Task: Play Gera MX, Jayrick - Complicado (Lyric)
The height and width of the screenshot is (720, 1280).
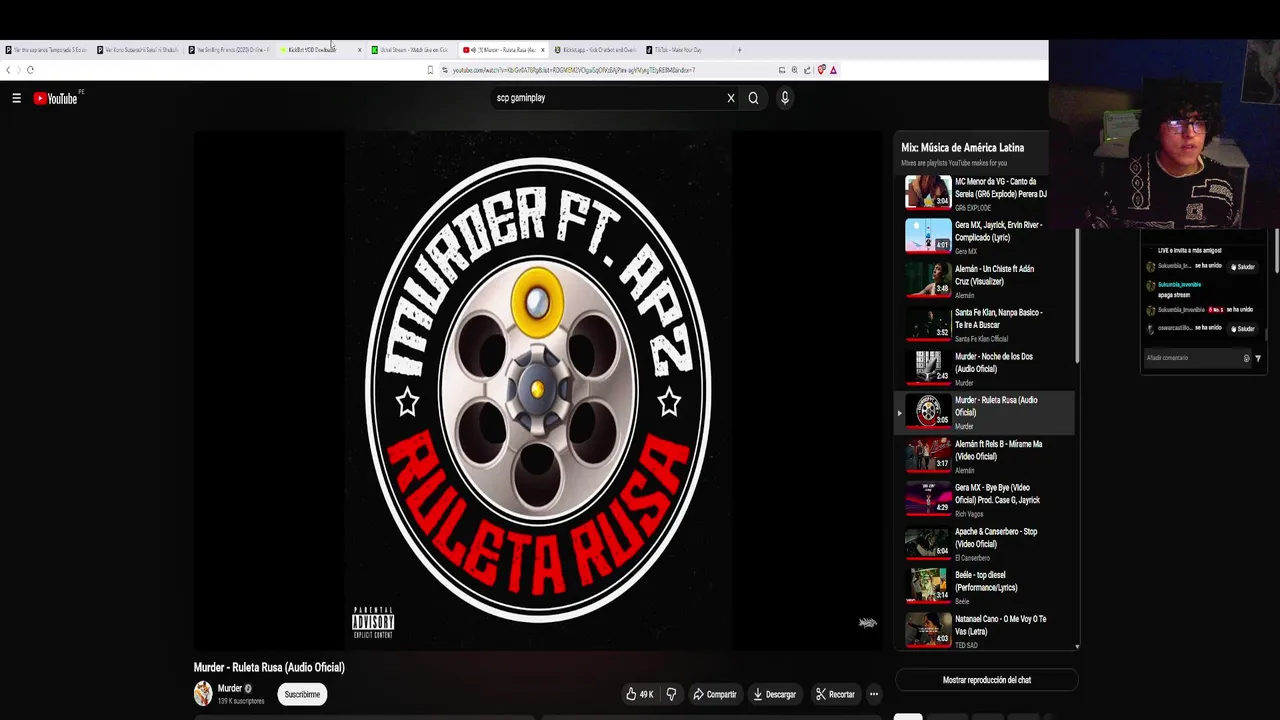Action: click(984, 236)
